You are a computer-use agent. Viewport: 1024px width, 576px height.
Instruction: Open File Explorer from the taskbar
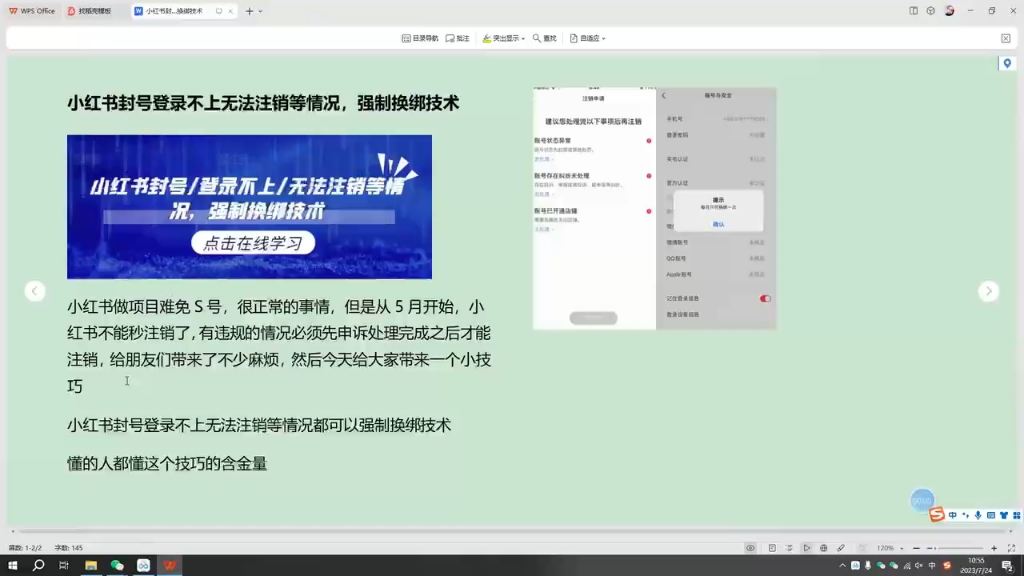pos(91,566)
